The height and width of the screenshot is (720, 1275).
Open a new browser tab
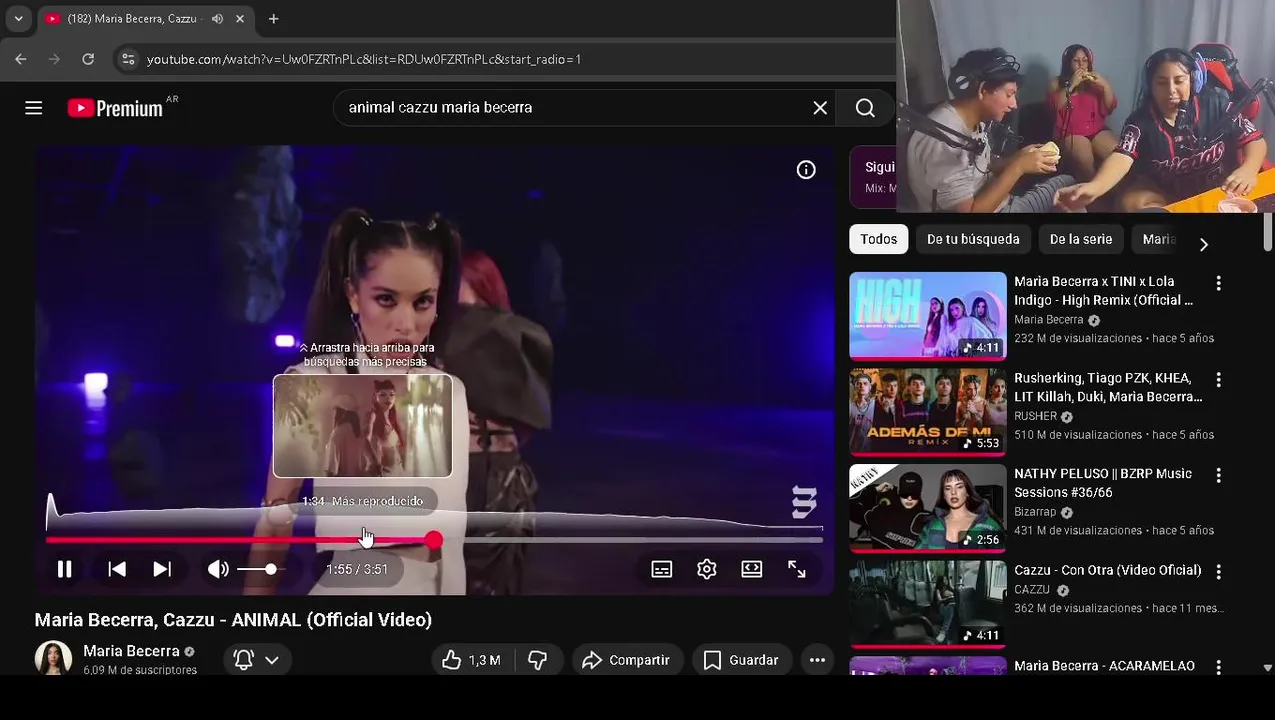coord(273,19)
